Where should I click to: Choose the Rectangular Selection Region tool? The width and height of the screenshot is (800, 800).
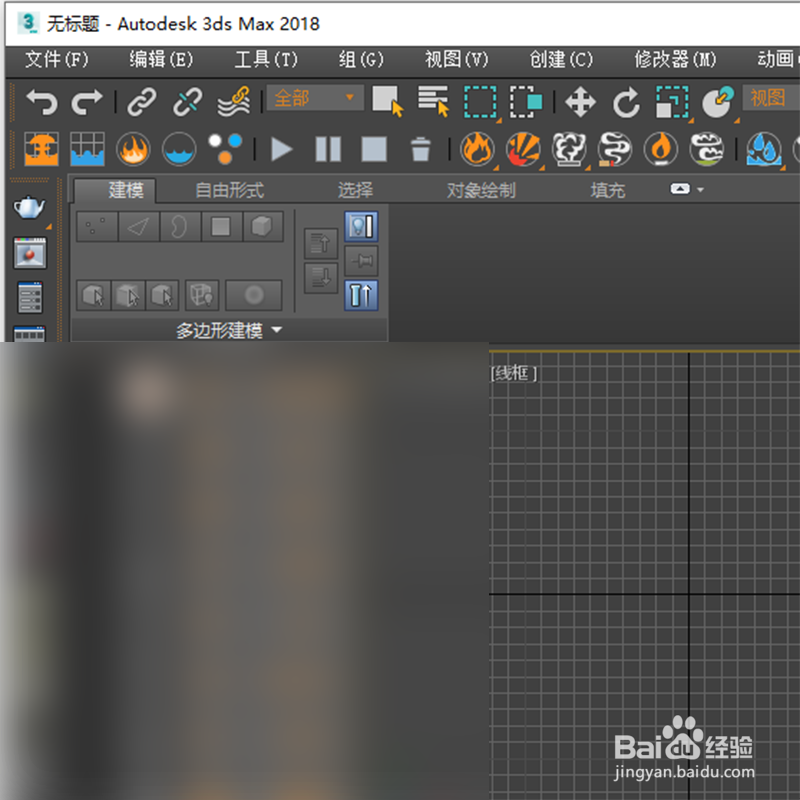(480, 102)
